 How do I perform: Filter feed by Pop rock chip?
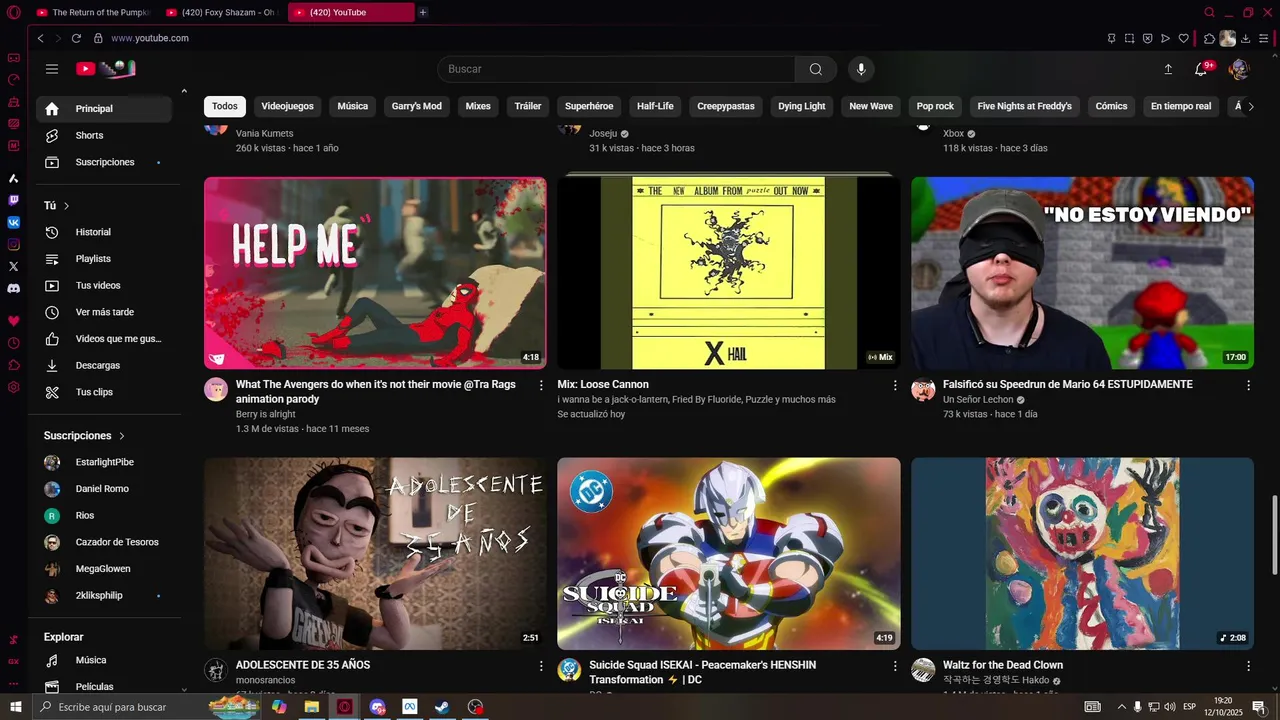(x=935, y=106)
